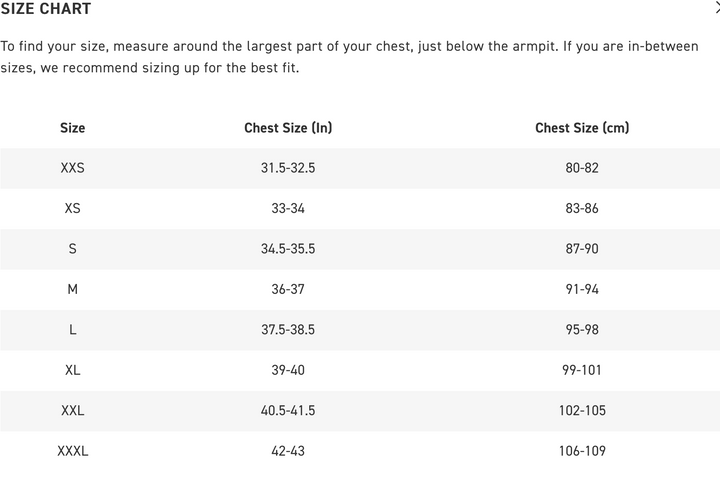
Task: Click the Chest Size (In) column header
Action: [x=288, y=128]
